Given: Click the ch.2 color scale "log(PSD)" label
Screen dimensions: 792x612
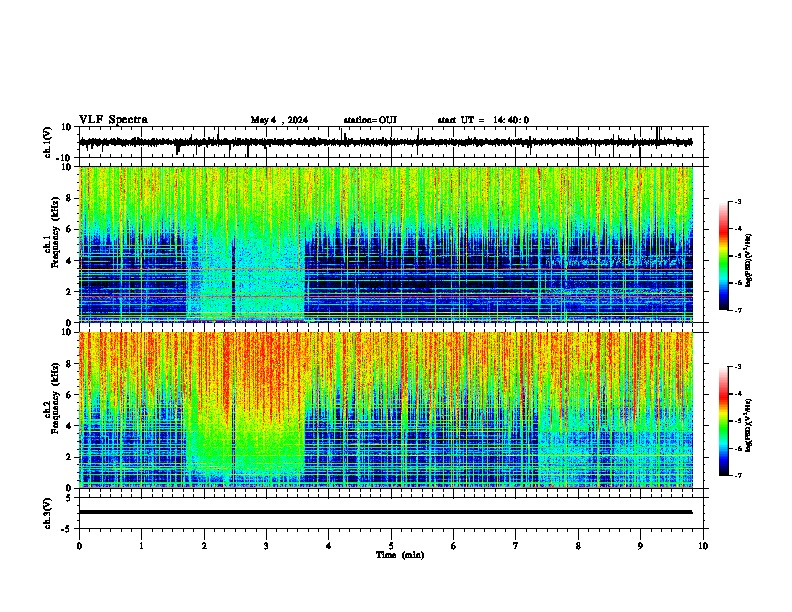Looking at the screenshot, I should pyautogui.click(x=749, y=425).
